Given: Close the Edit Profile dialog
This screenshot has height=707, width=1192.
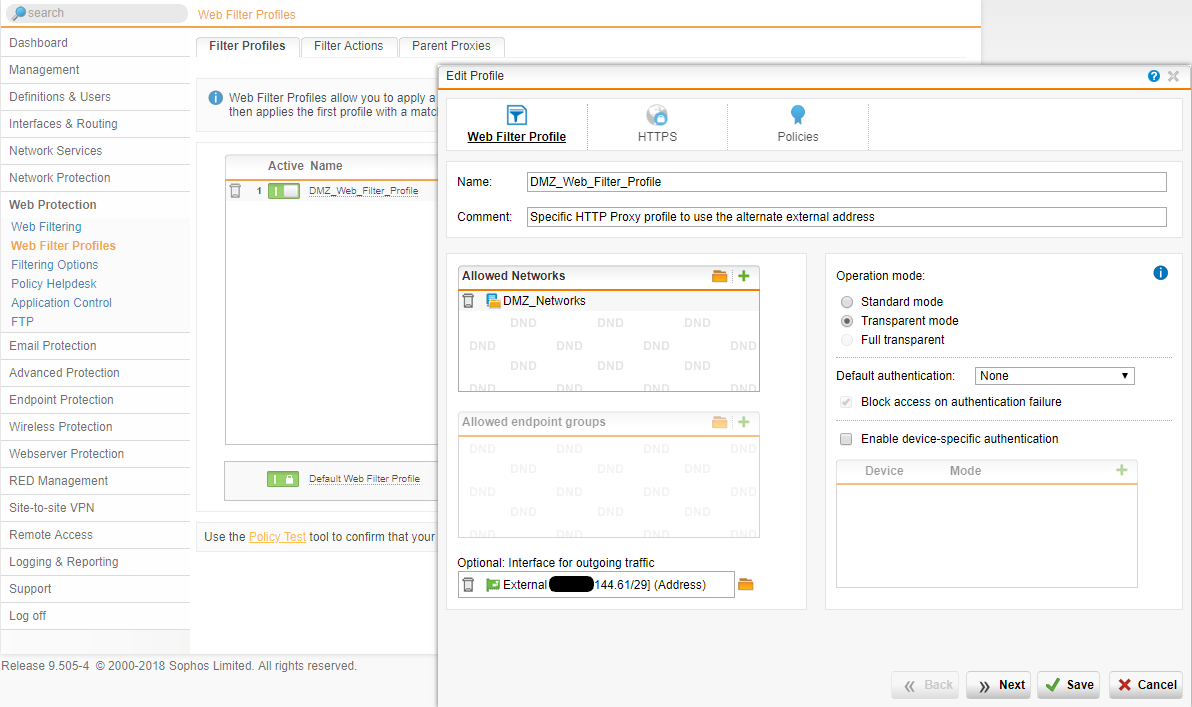Looking at the screenshot, I should (x=1173, y=76).
